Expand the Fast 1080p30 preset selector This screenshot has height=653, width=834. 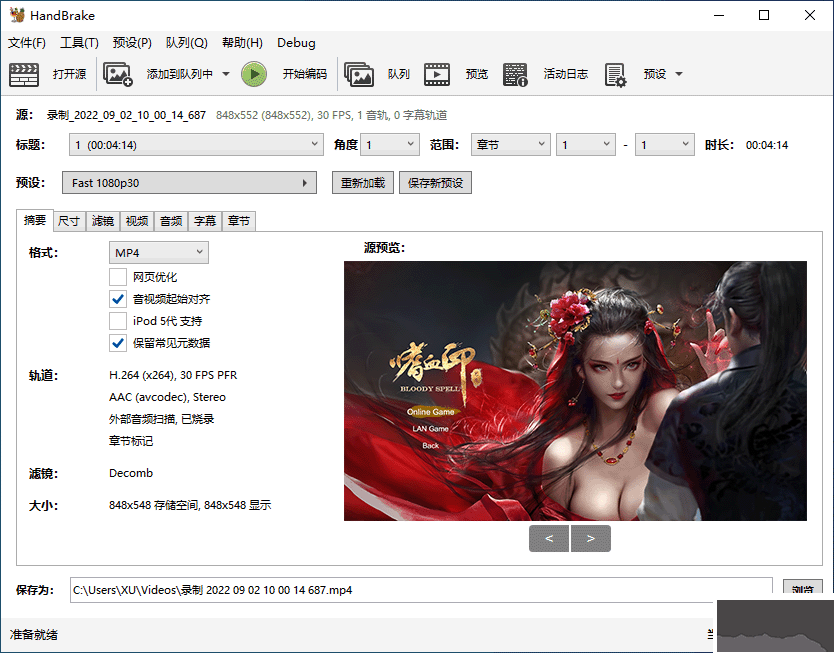189,183
